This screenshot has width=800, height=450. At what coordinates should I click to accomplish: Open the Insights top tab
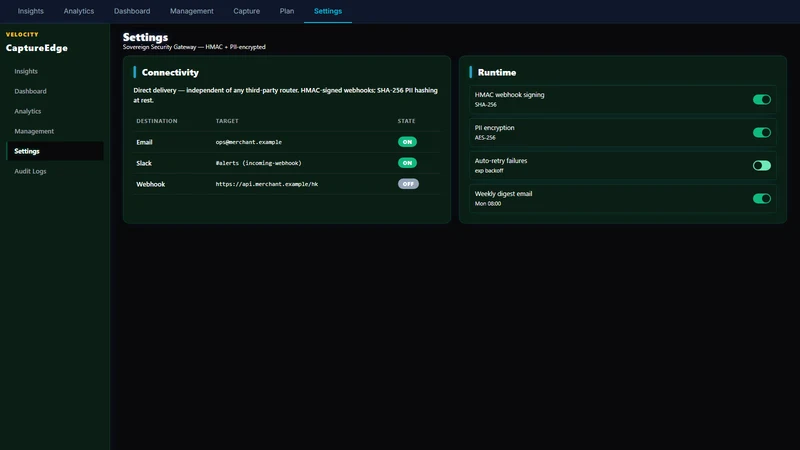[31, 11]
